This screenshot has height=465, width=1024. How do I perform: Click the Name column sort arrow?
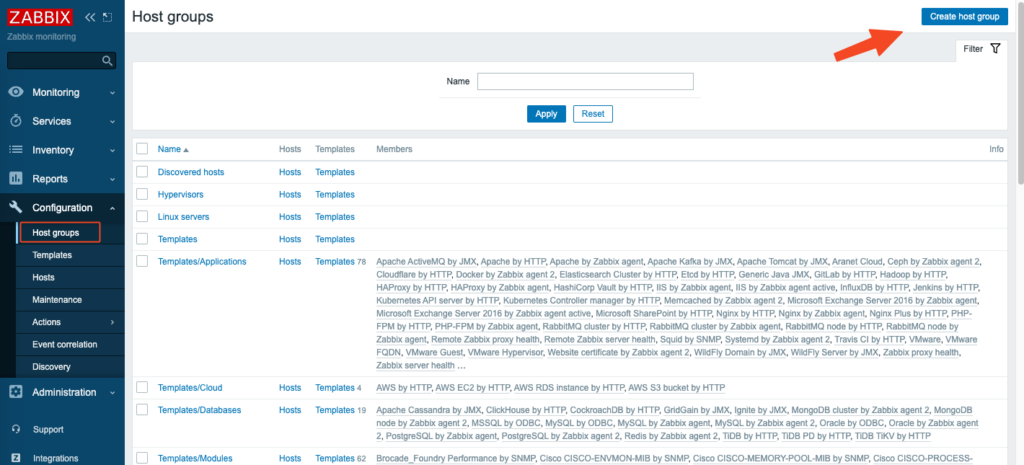(186, 150)
